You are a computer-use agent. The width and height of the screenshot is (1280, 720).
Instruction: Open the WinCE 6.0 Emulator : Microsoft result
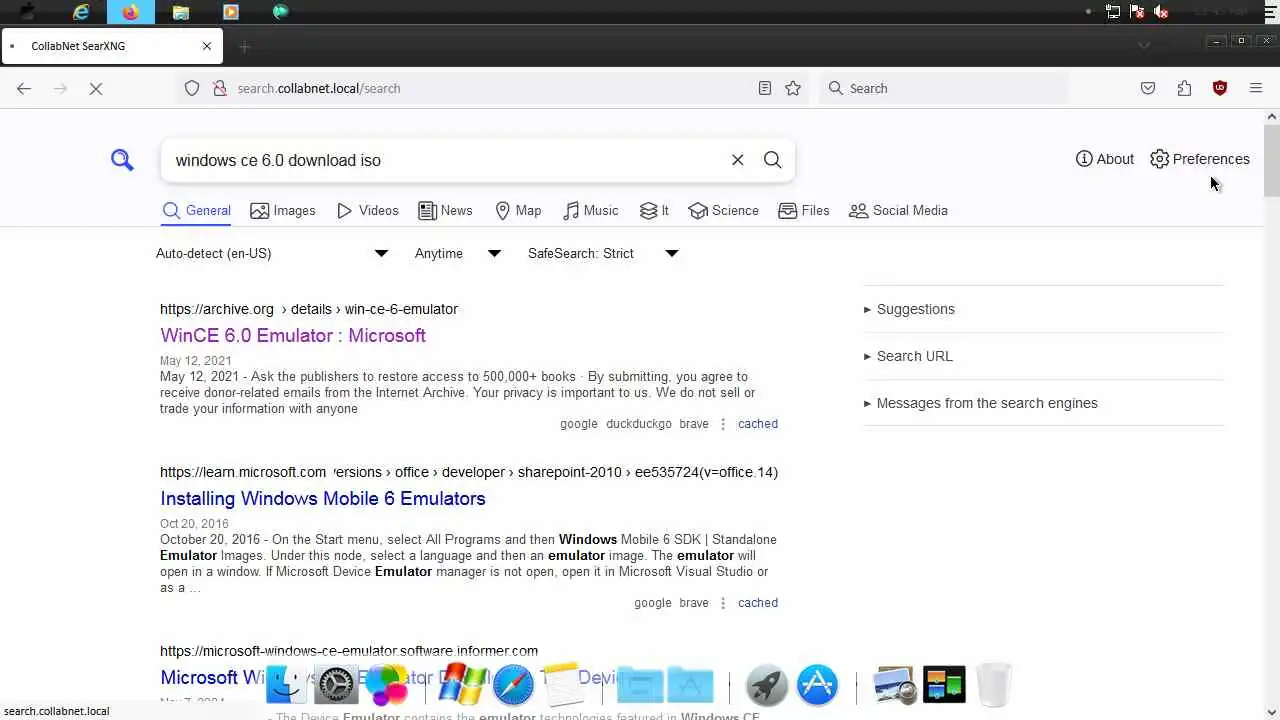(293, 335)
